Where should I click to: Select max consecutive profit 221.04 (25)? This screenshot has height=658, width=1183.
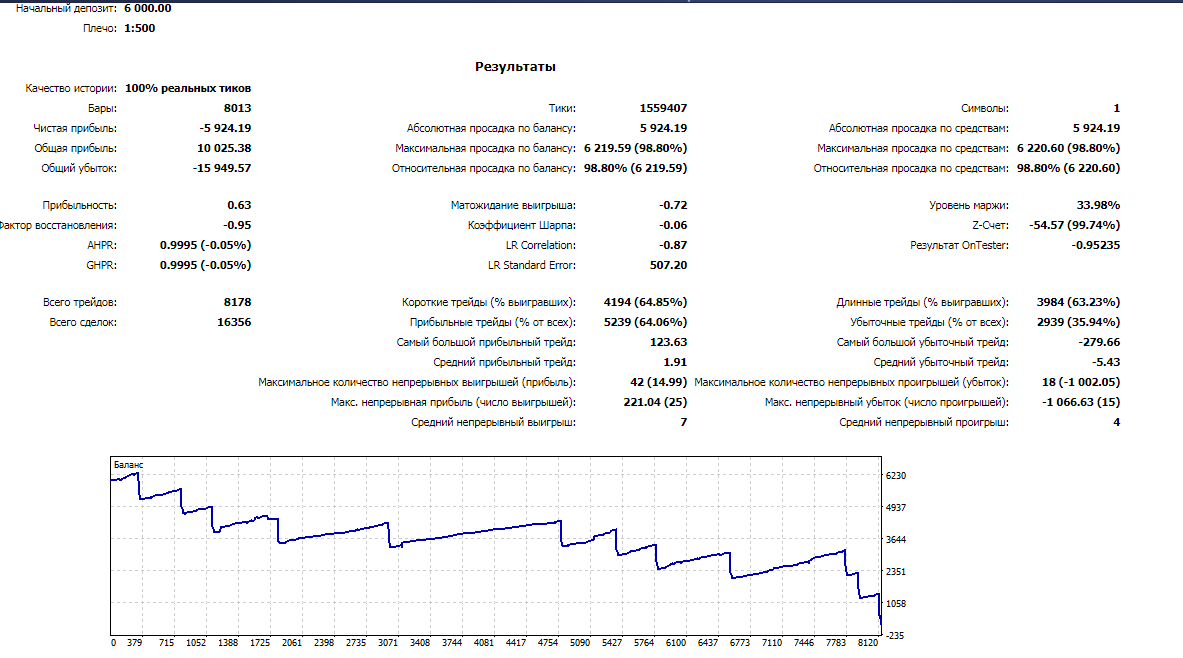pos(655,402)
